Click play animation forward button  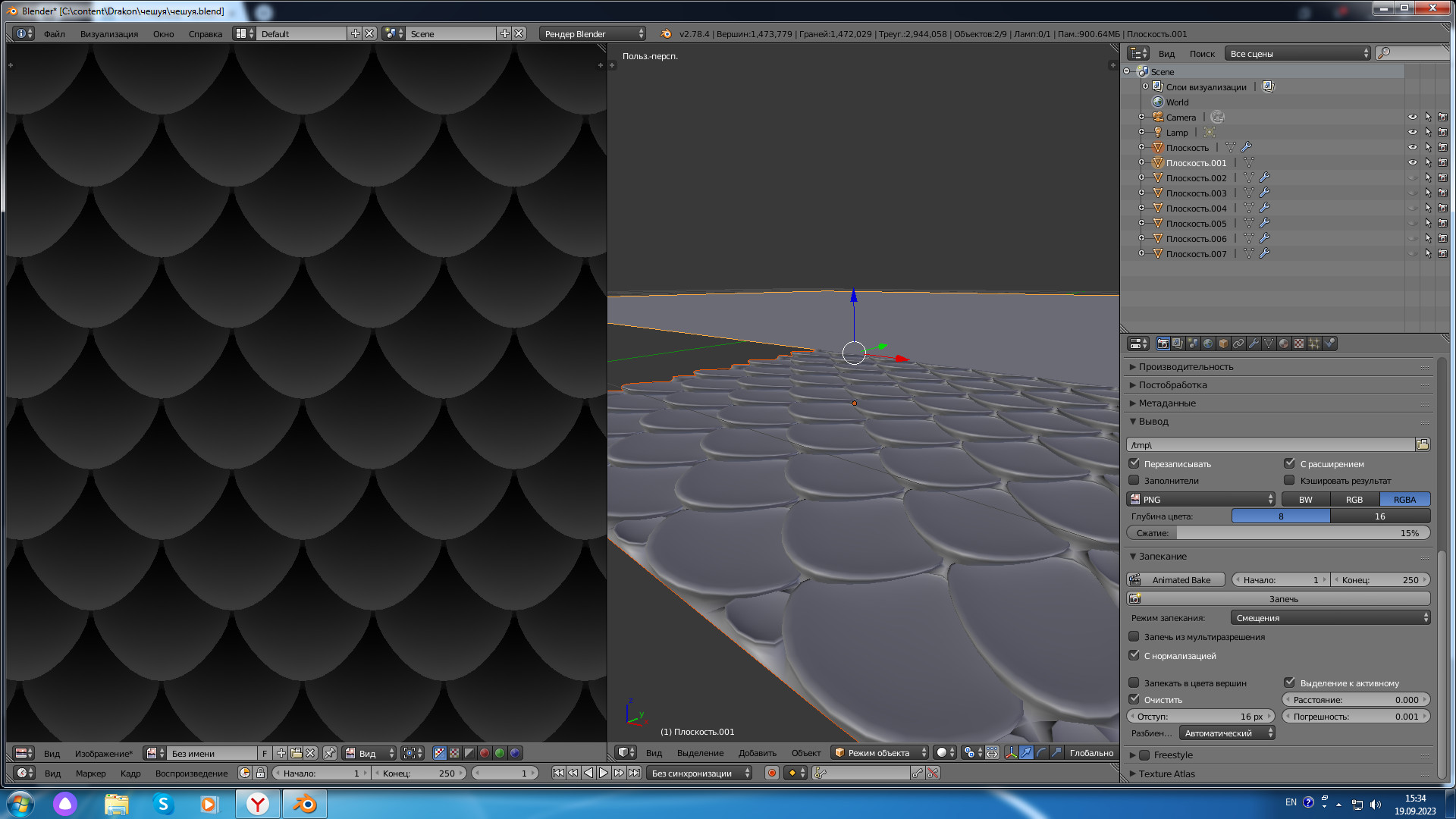[604, 773]
